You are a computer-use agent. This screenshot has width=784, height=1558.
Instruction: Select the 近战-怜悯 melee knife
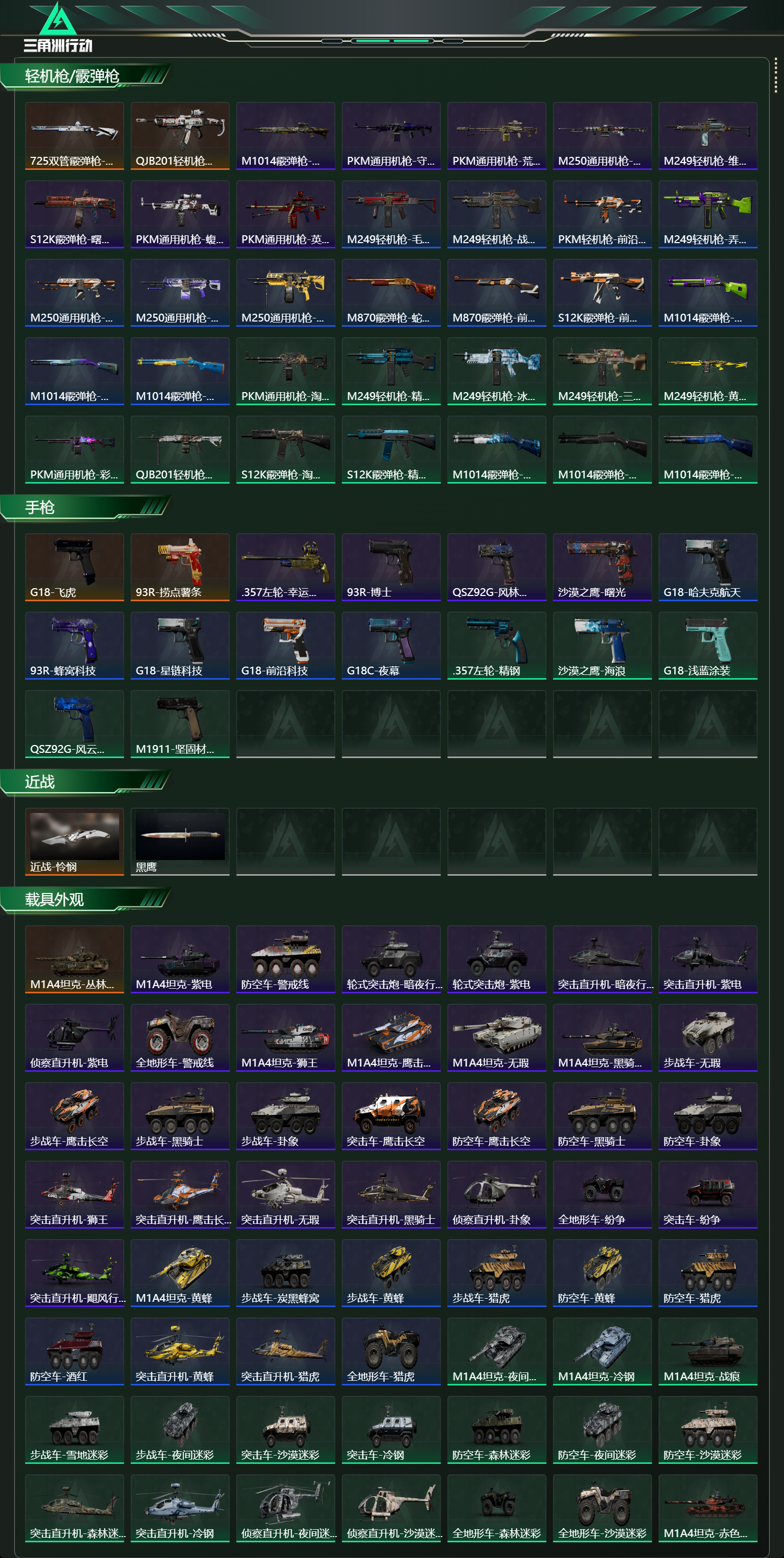(x=74, y=841)
